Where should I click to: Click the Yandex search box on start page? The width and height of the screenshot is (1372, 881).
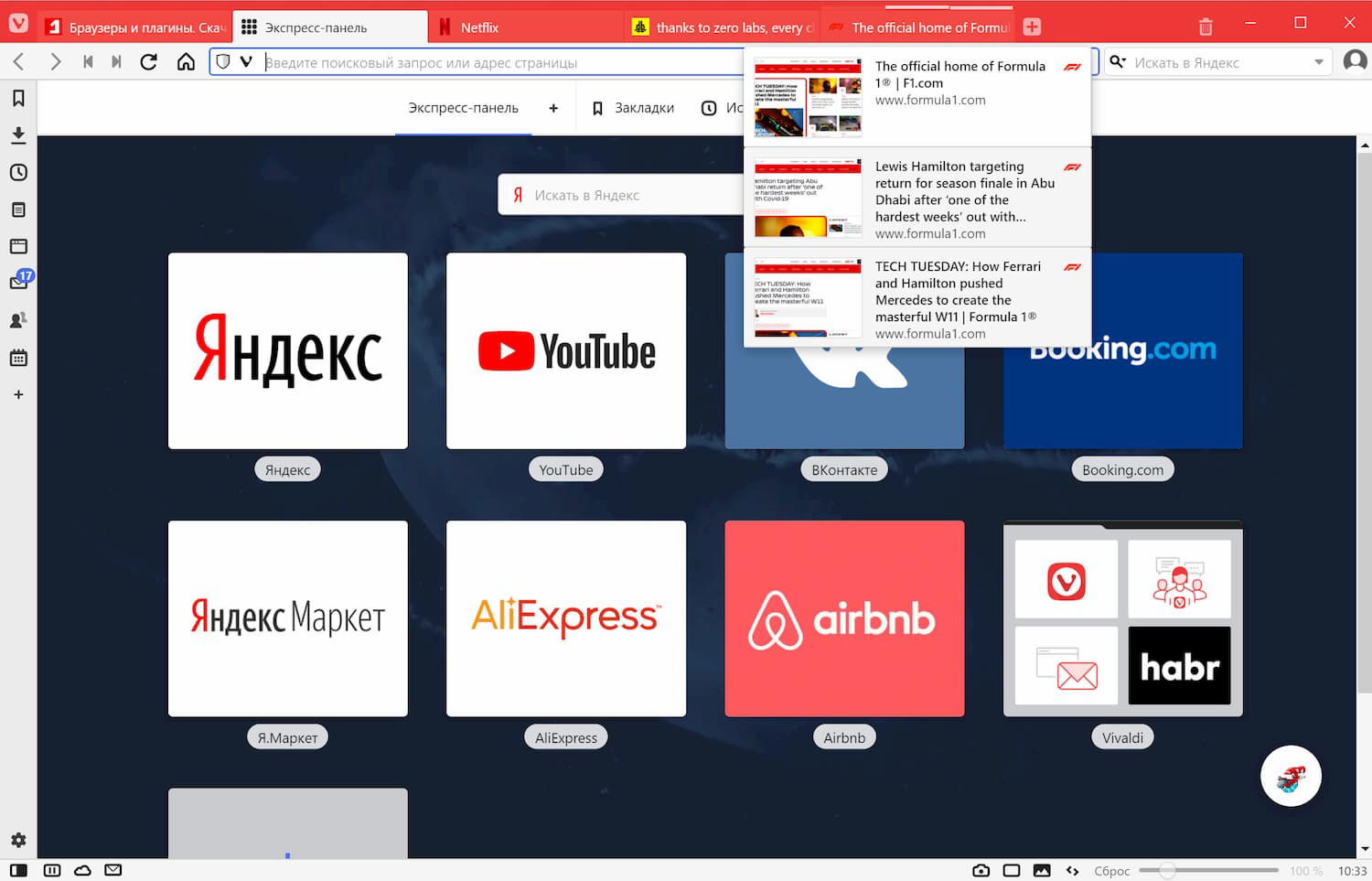622,195
